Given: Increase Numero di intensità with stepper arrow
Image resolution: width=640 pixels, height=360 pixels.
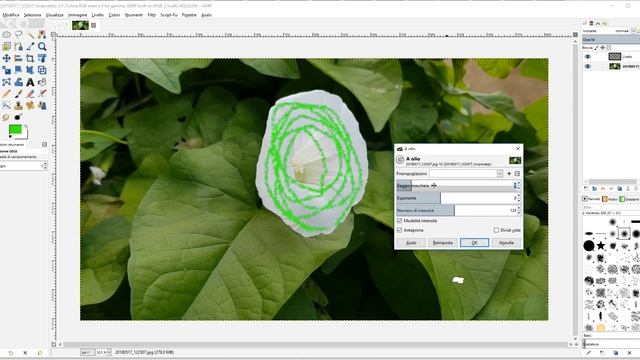Looking at the screenshot, I should click(519, 208).
